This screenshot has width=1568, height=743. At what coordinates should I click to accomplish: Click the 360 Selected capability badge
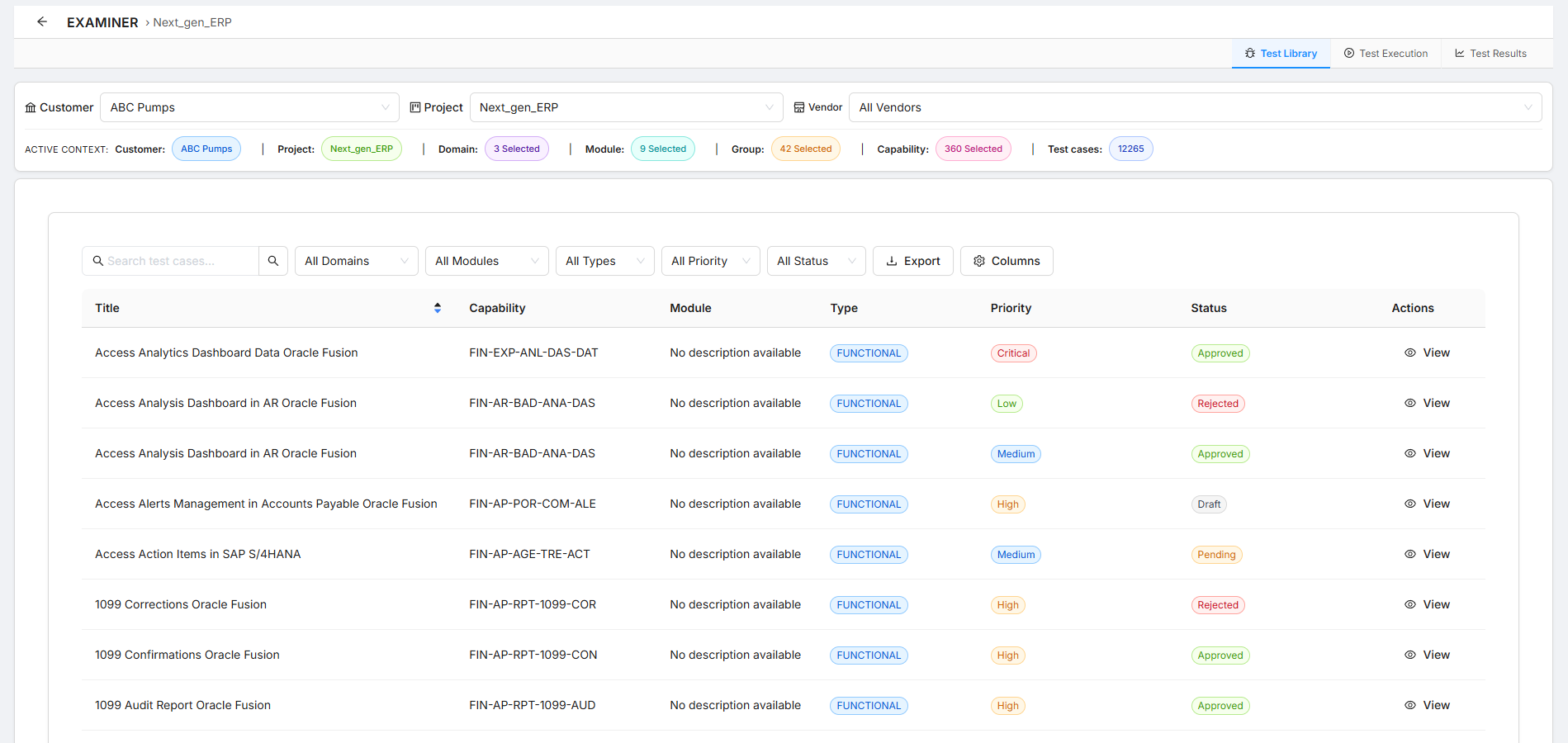973,149
